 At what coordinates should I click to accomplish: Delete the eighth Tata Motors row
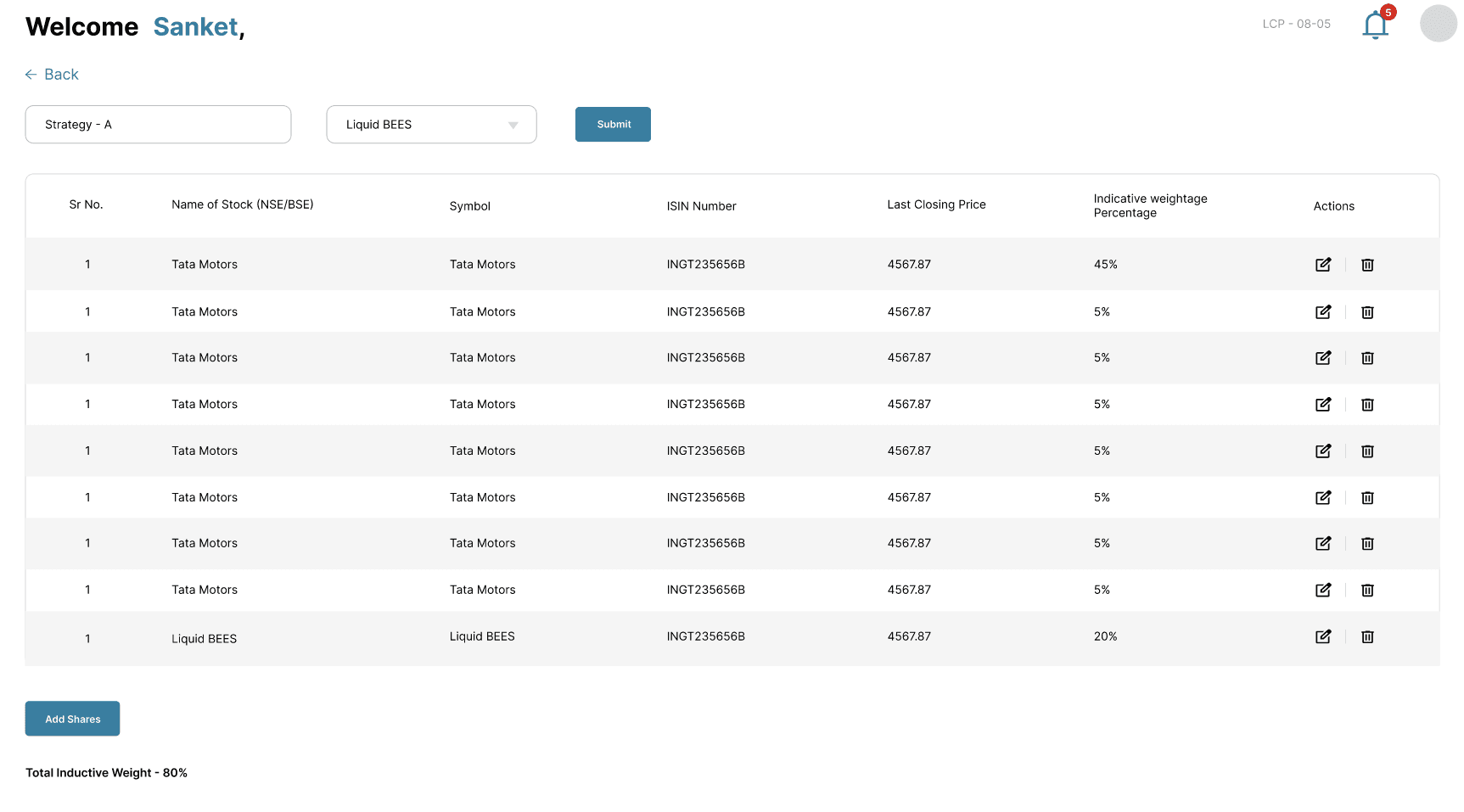pos(1367,591)
